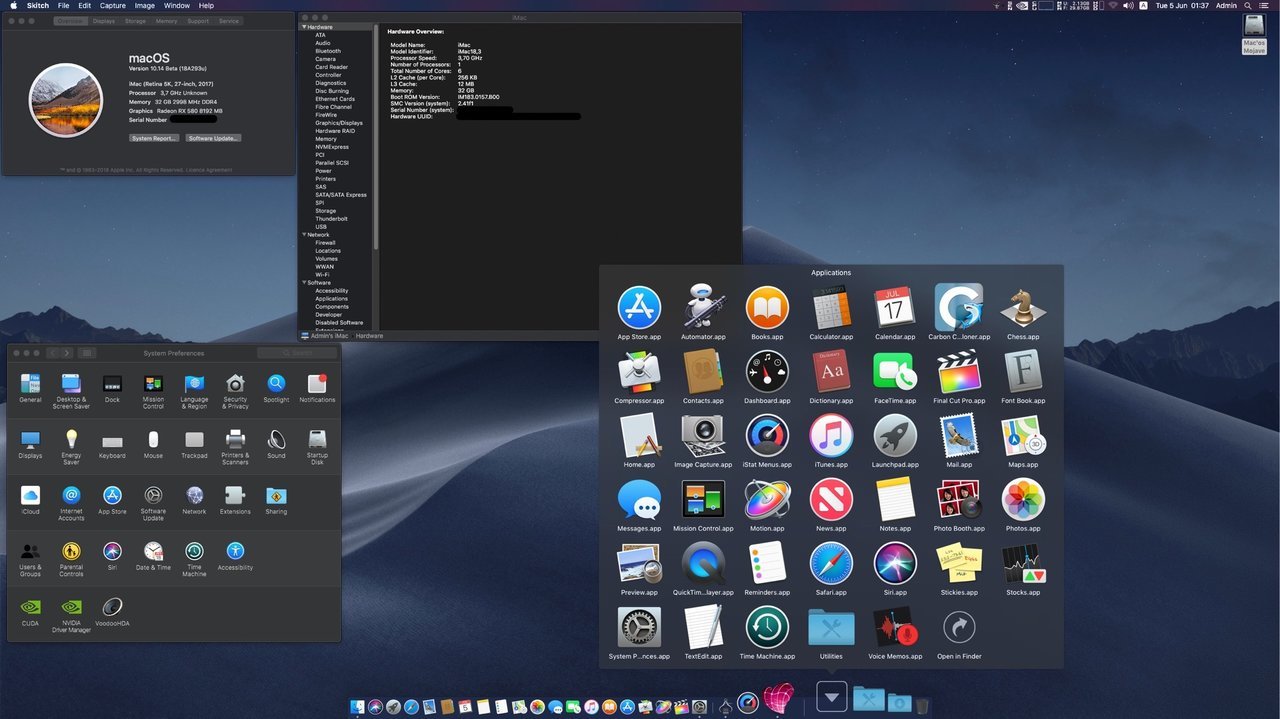Launch Carbon Copy Cloner from Applications stack
This screenshot has width=1280, height=719.
(x=959, y=312)
